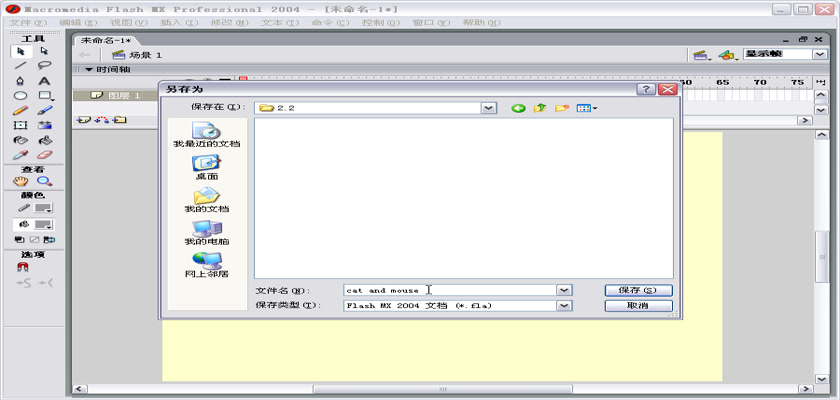840x400 pixels.
Task: Open the edit symbols dropdown
Action: (728, 55)
